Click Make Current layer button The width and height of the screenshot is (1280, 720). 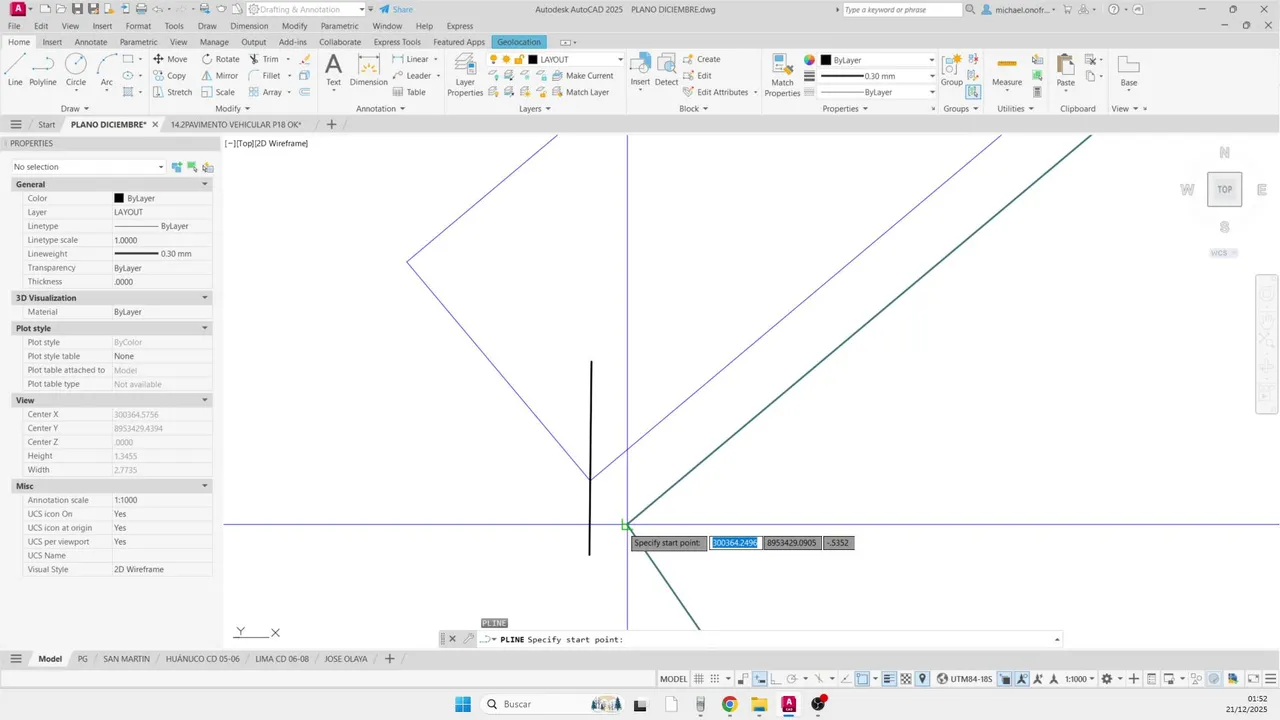[582, 76]
